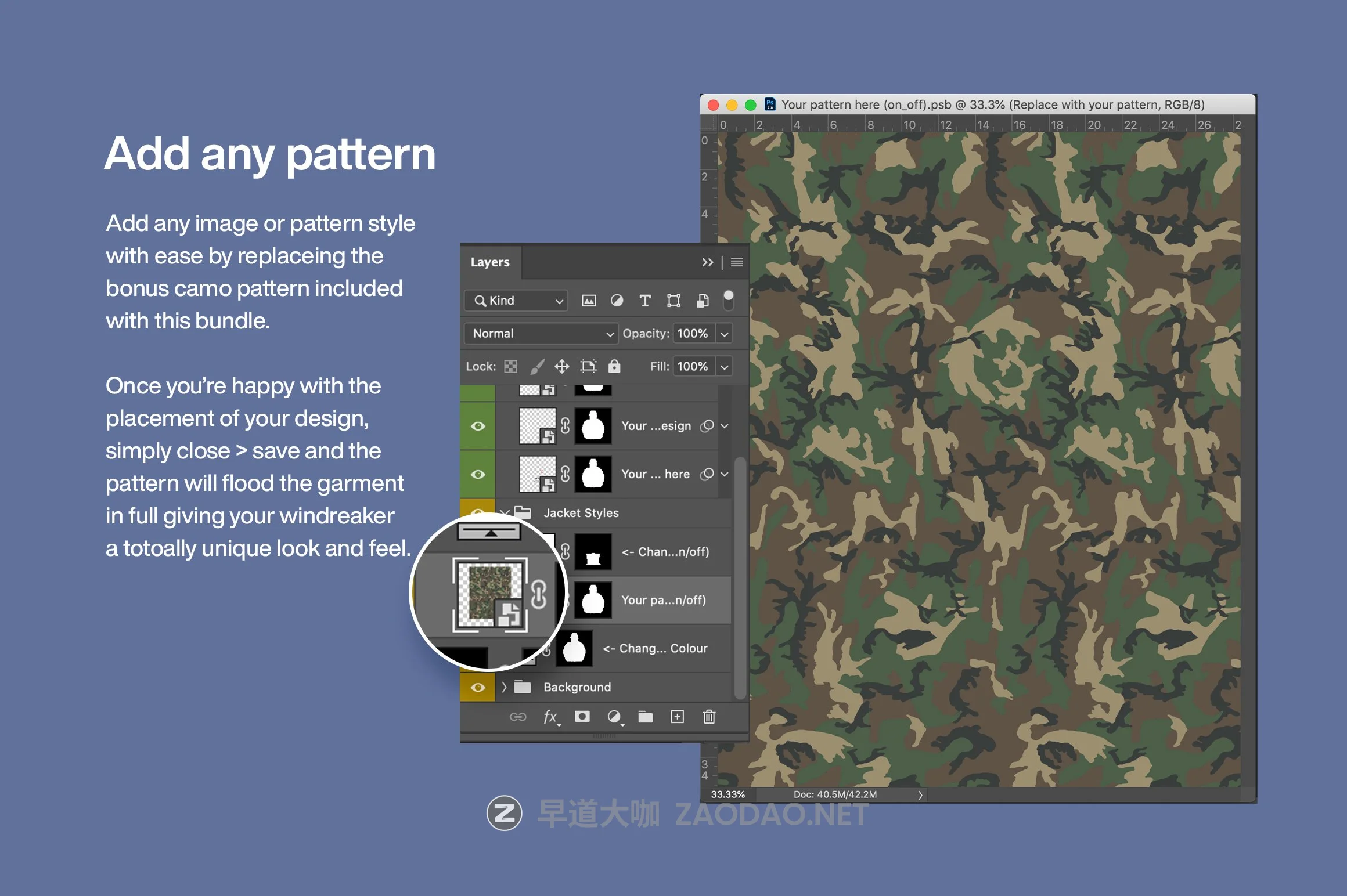Viewport: 1347px width, 896px height.
Task: Open the Opacity value dropdown arrow
Action: [725, 334]
